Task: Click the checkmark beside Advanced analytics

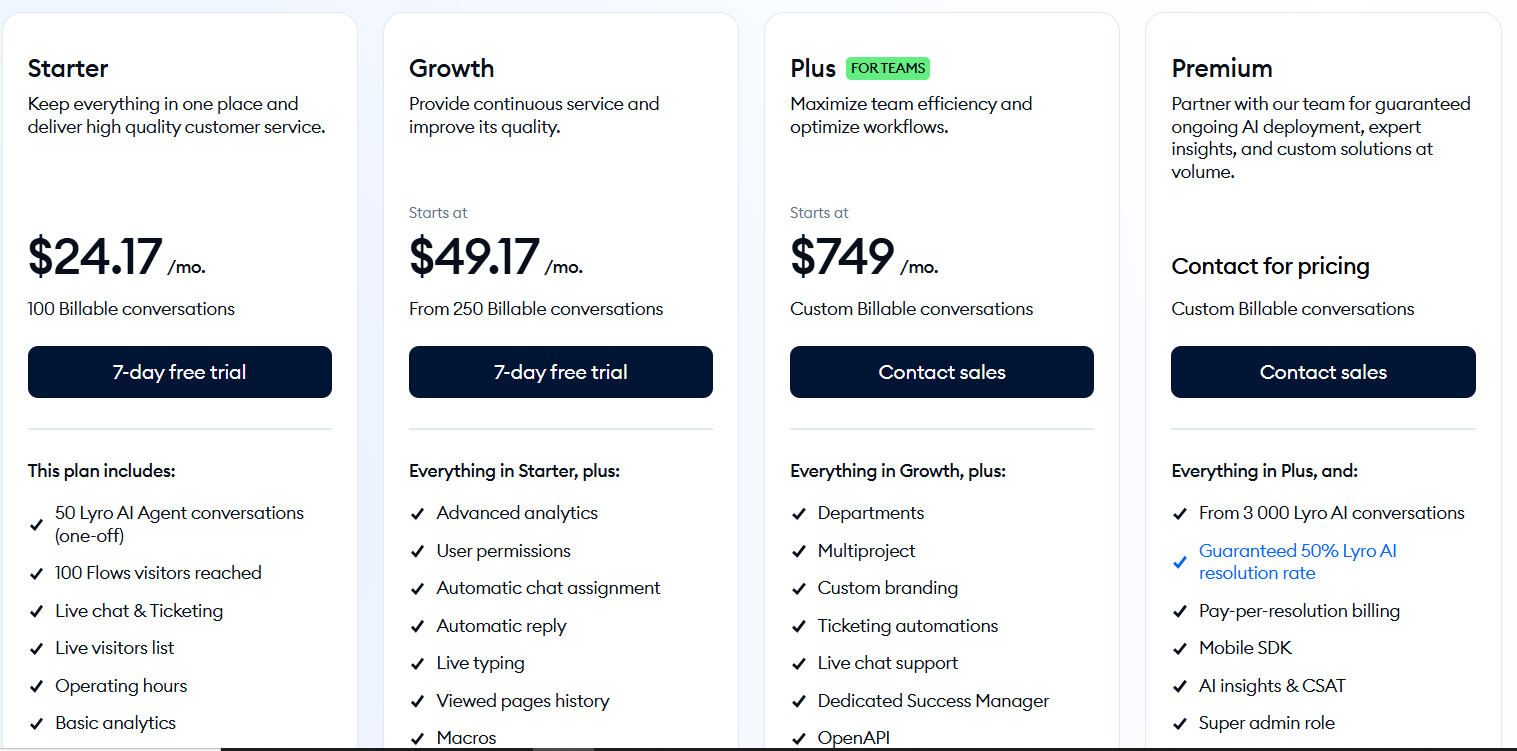Action: point(417,512)
